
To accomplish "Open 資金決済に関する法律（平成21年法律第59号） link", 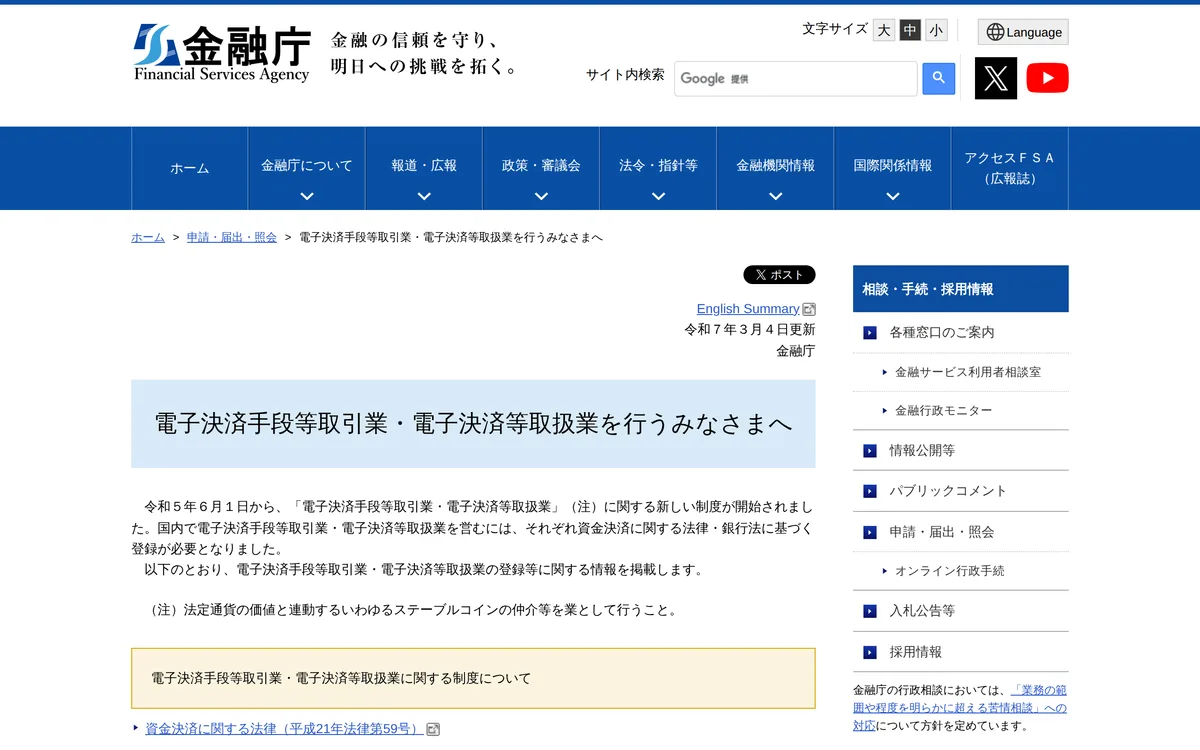I will pos(284,729).
